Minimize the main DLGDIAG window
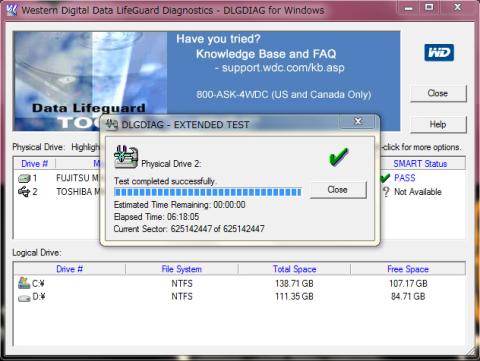The width and height of the screenshot is (480, 361). point(409,8)
